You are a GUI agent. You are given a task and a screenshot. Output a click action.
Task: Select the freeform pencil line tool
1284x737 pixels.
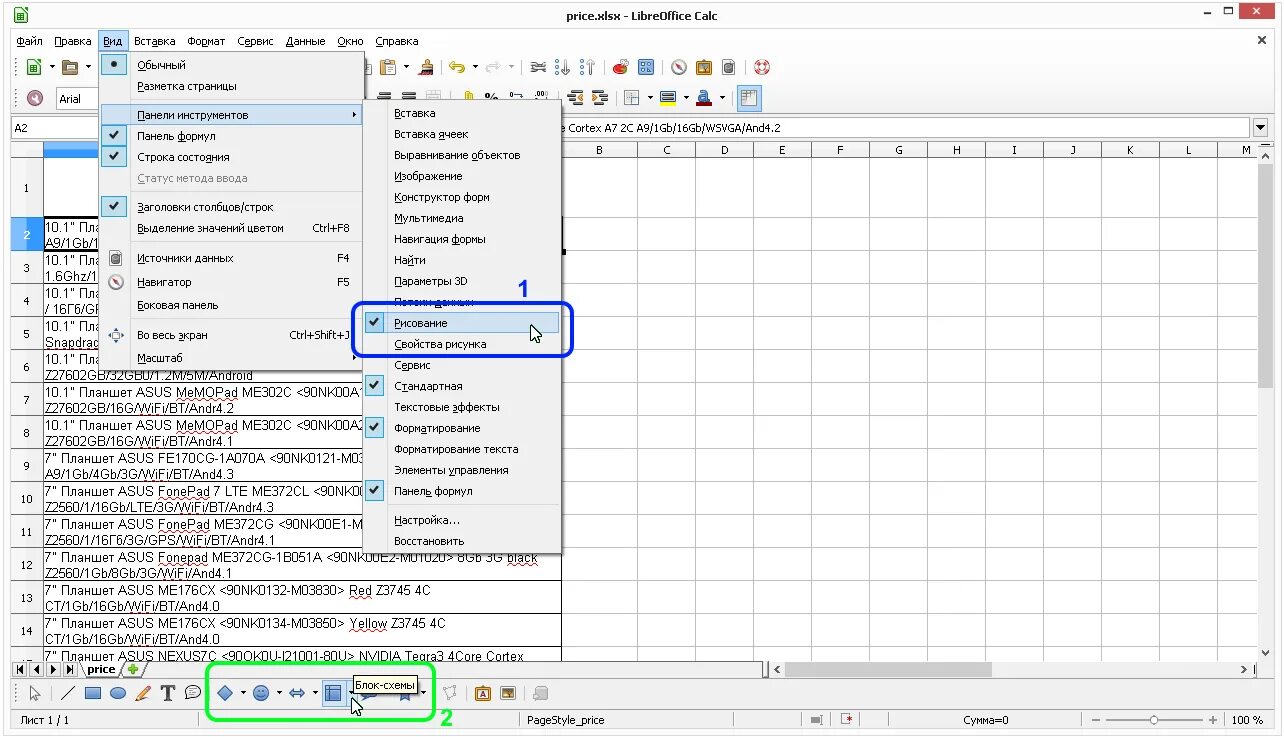click(143, 693)
